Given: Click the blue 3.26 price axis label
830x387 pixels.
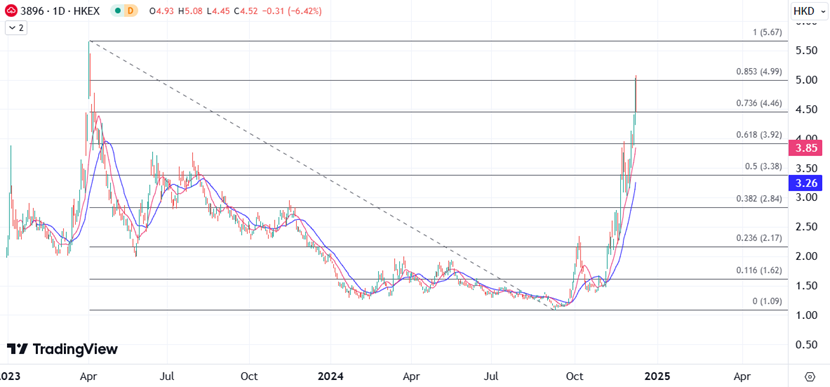Looking at the screenshot, I should click(805, 183).
